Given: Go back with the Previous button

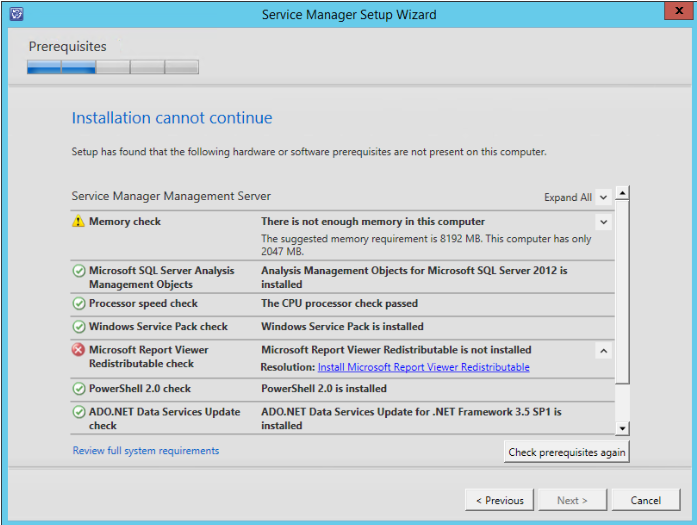Looking at the screenshot, I should 499,500.
